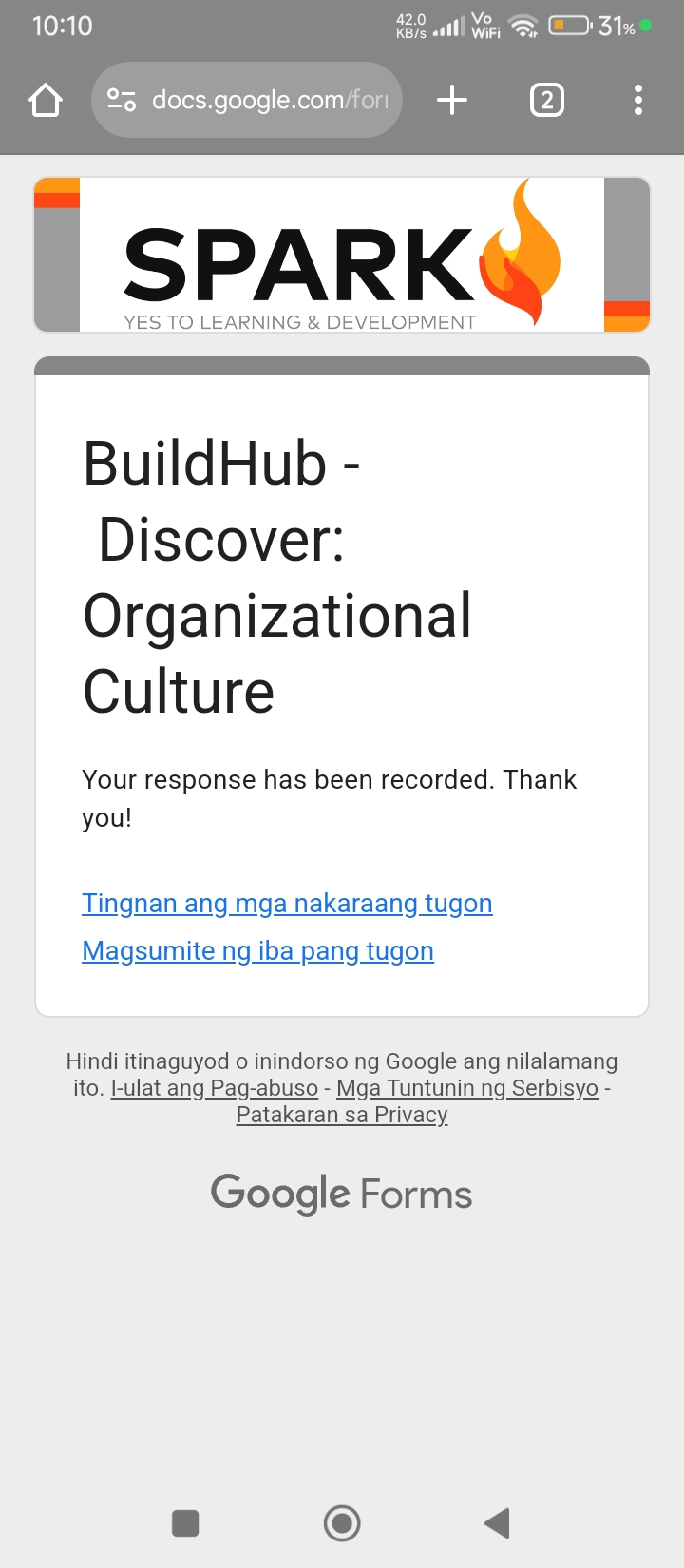Open the tab switcher showing 2 tabs
The image size is (684, 1568).
tap(546, 100)
